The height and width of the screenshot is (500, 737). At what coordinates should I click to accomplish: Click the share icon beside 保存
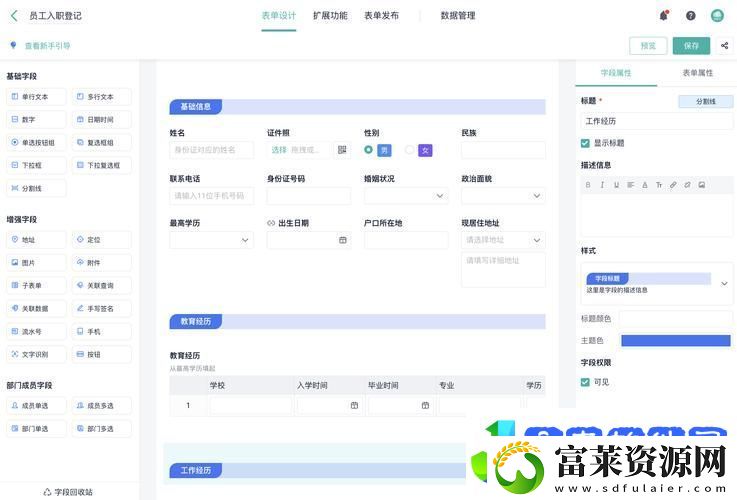pyautogui.click(x=724, y=46)
